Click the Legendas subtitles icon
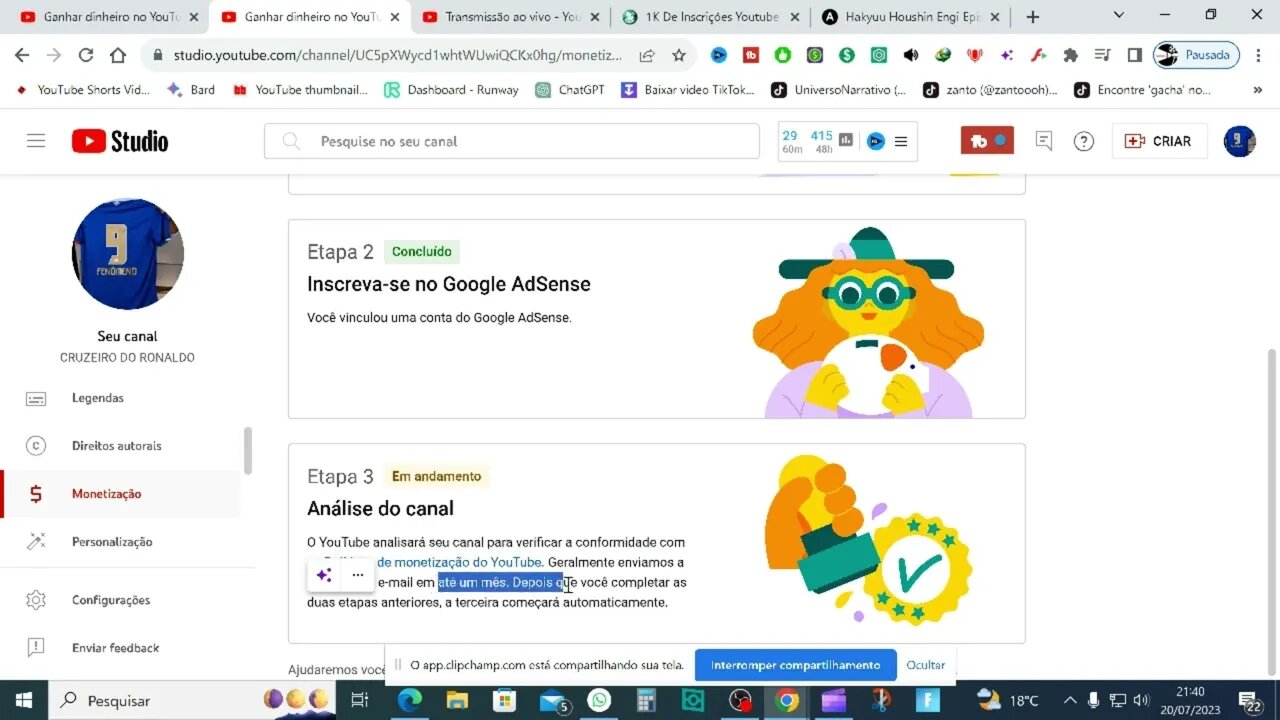This screenshot has width=1280, height=720. point(36,398)
